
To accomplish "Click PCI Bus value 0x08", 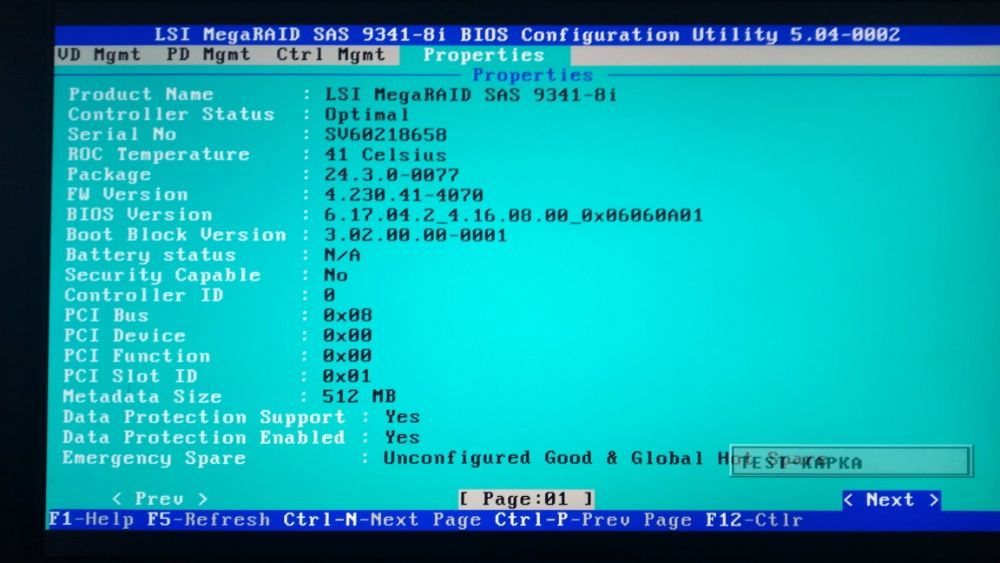I will 348,316.
